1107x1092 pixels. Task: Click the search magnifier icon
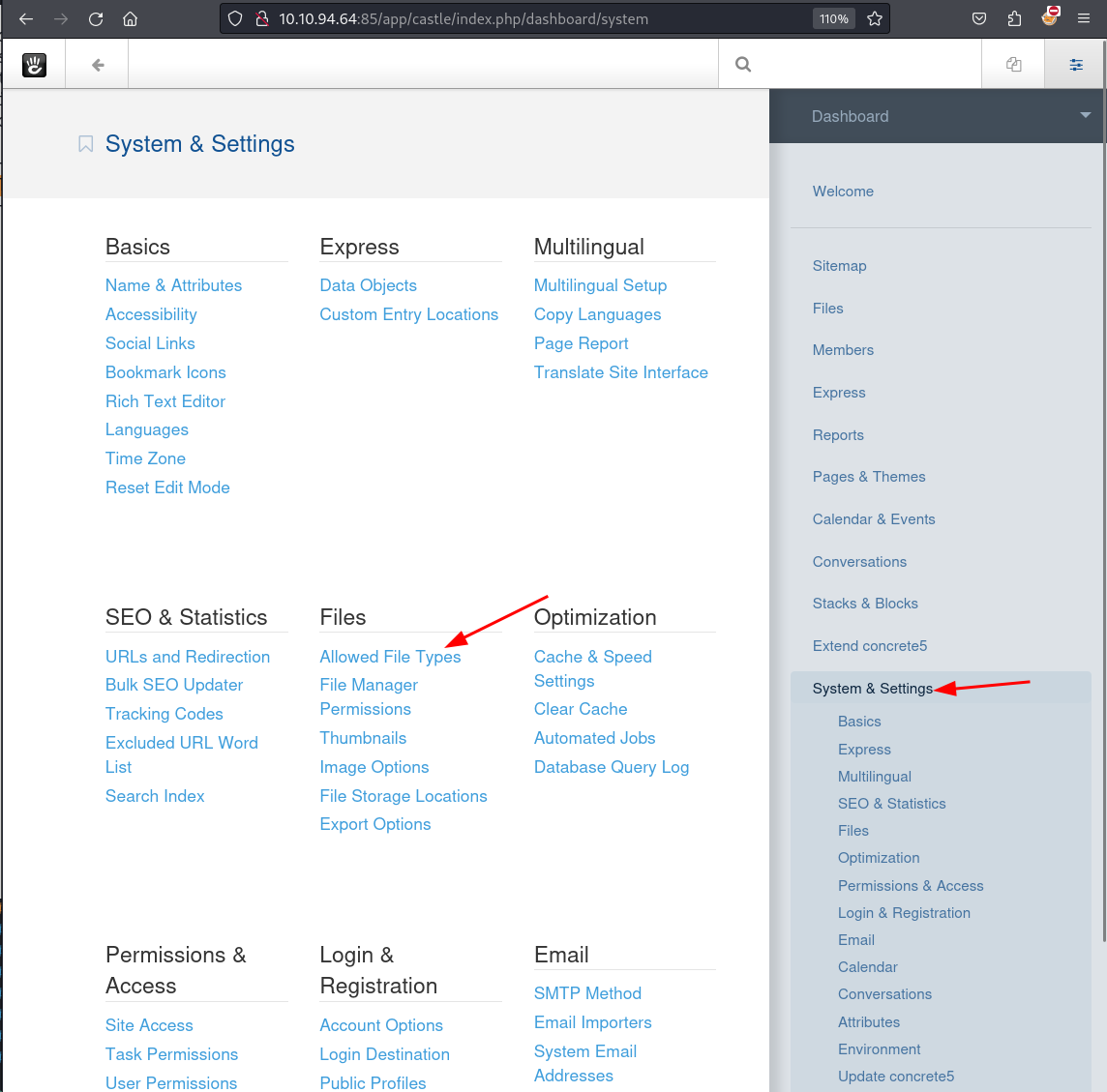click(x=743, y=65)
